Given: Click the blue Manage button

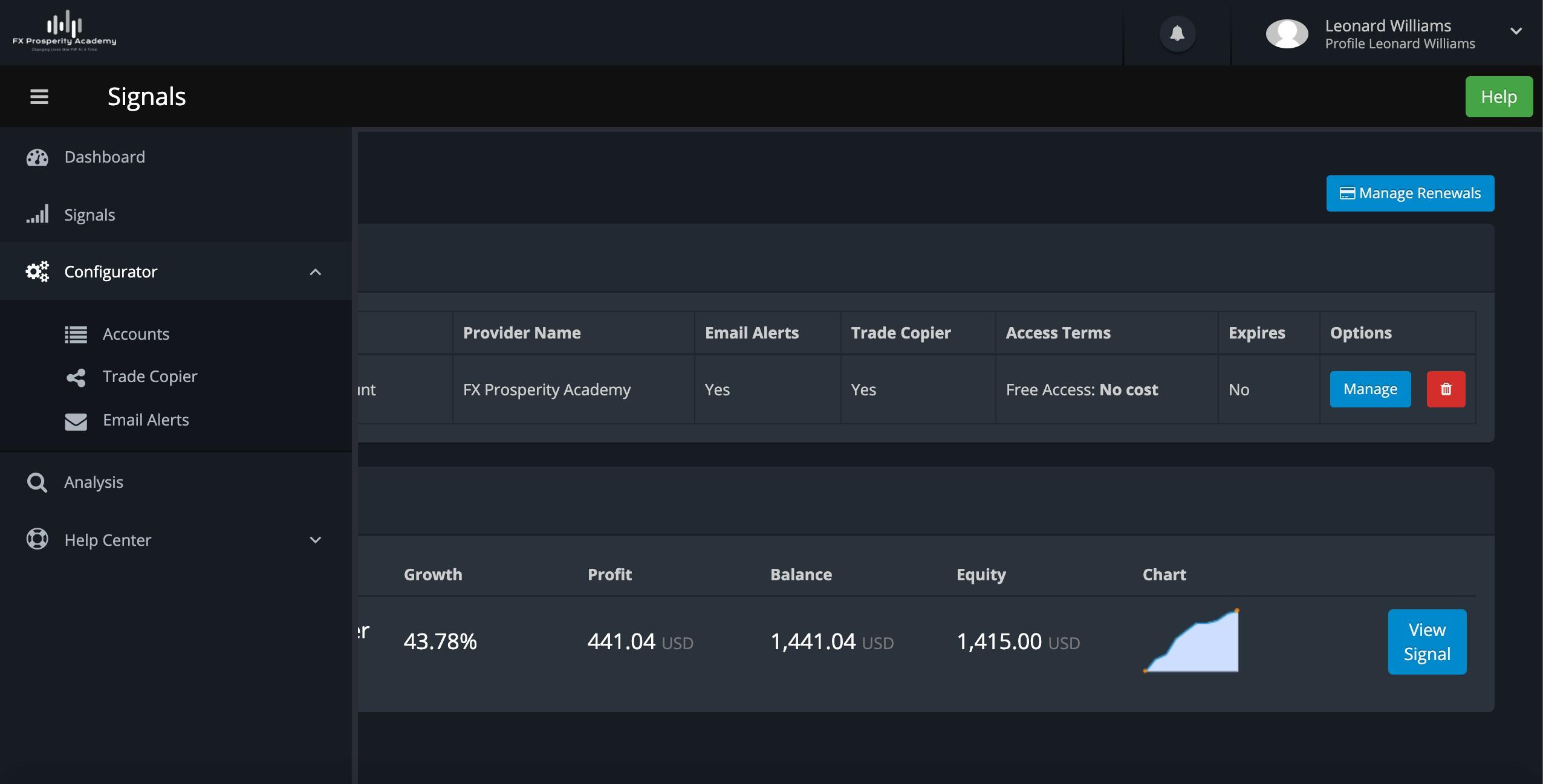Looking at the screenshot, I should [1370, 389].
